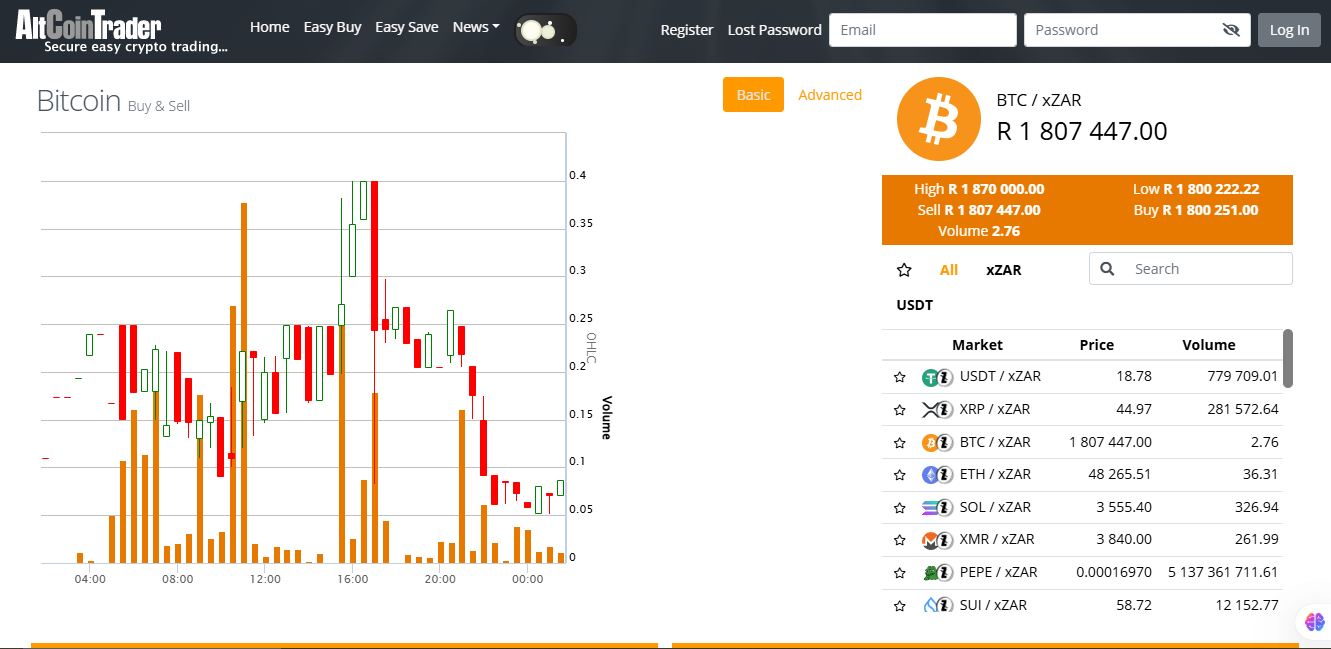Select the All markets tab

[x=949, y=270]
